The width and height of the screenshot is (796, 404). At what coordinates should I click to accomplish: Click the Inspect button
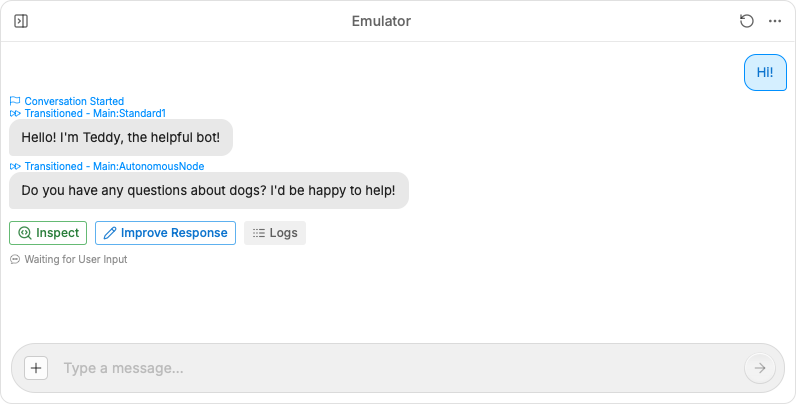[48, 233]
